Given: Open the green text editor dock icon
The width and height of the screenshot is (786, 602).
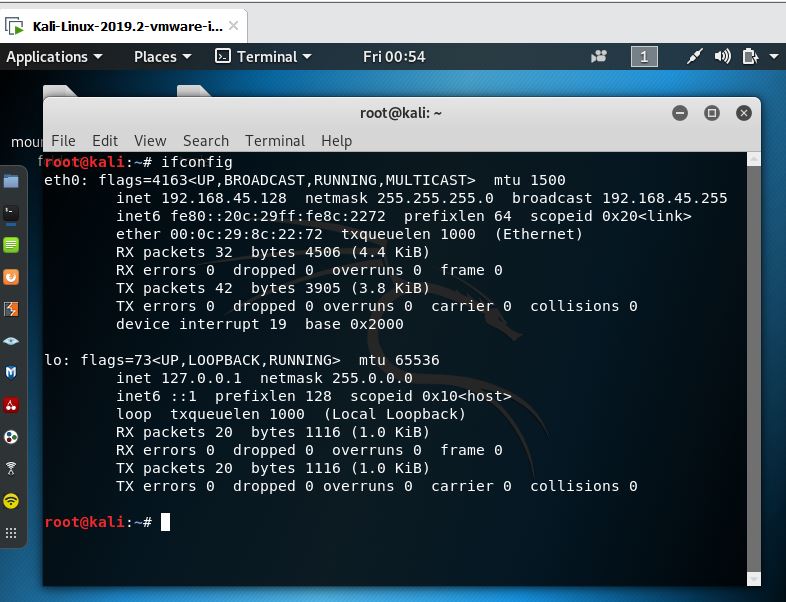Looking at the screenshot, I should [11, 245].
